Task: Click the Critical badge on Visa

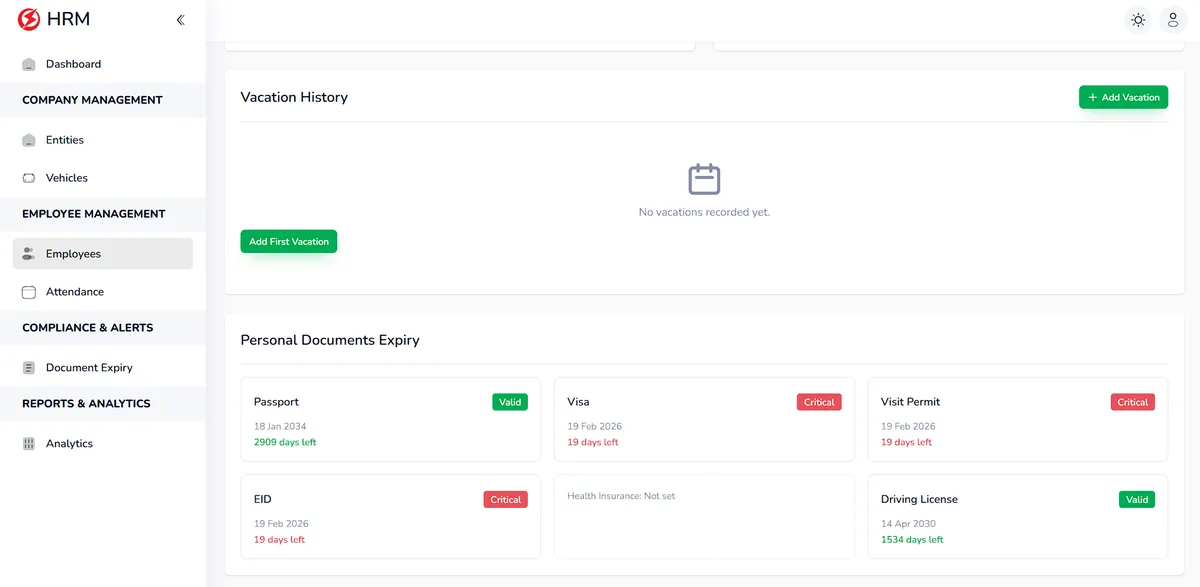Action: (819, 402)
